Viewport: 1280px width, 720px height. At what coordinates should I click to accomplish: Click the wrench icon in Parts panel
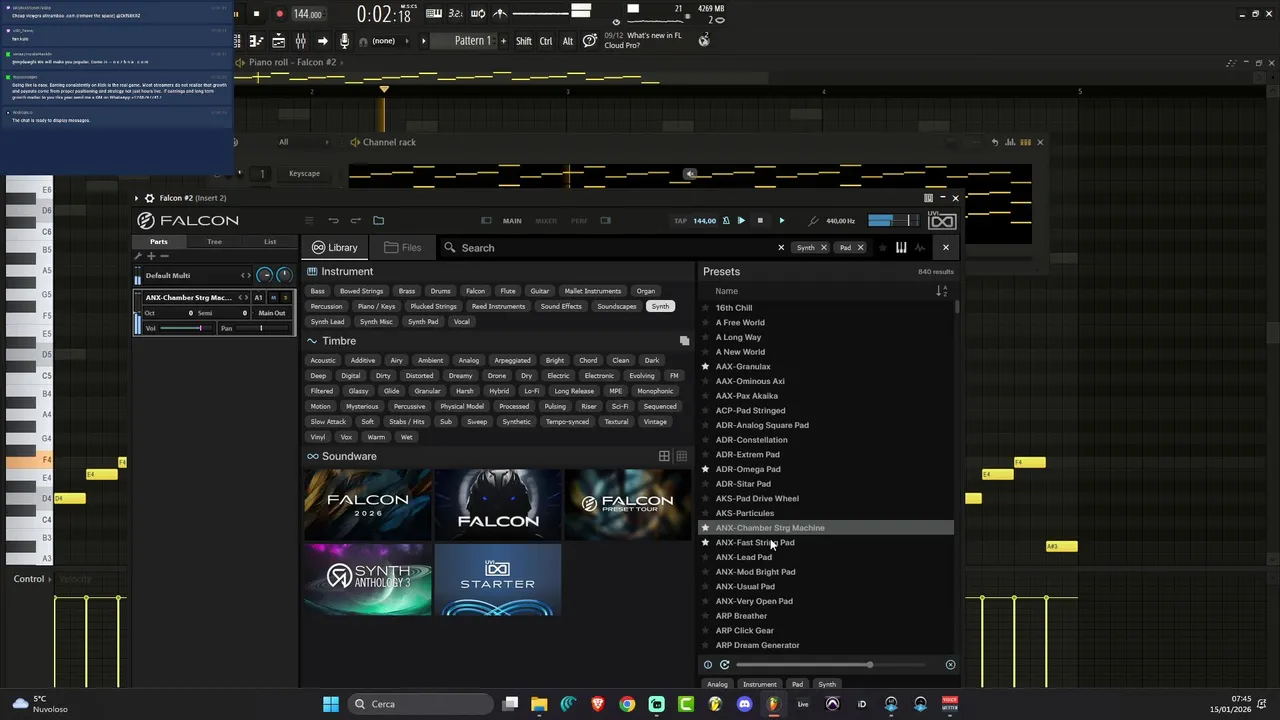pyautogui.click(x=138, y=256)
